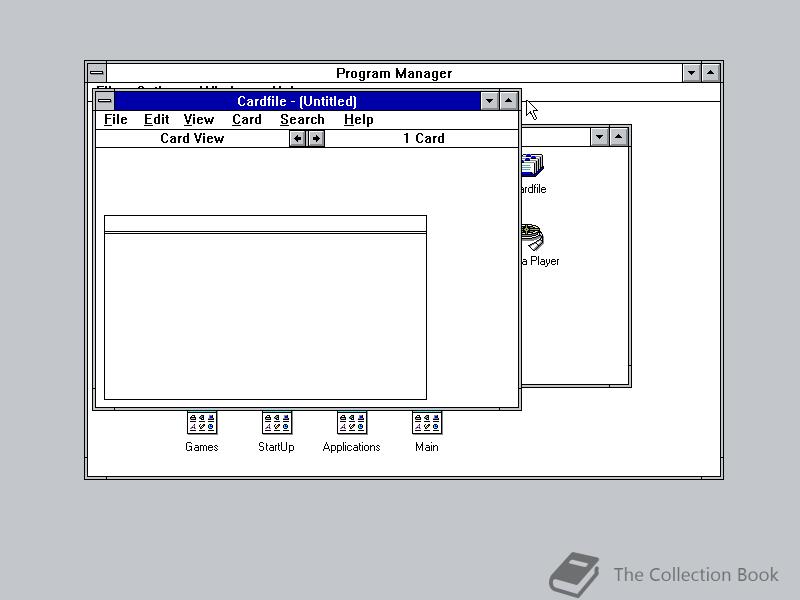This screenshot has width=800, height=600.
Task: Click the Applications group label text
Action: 352,447
